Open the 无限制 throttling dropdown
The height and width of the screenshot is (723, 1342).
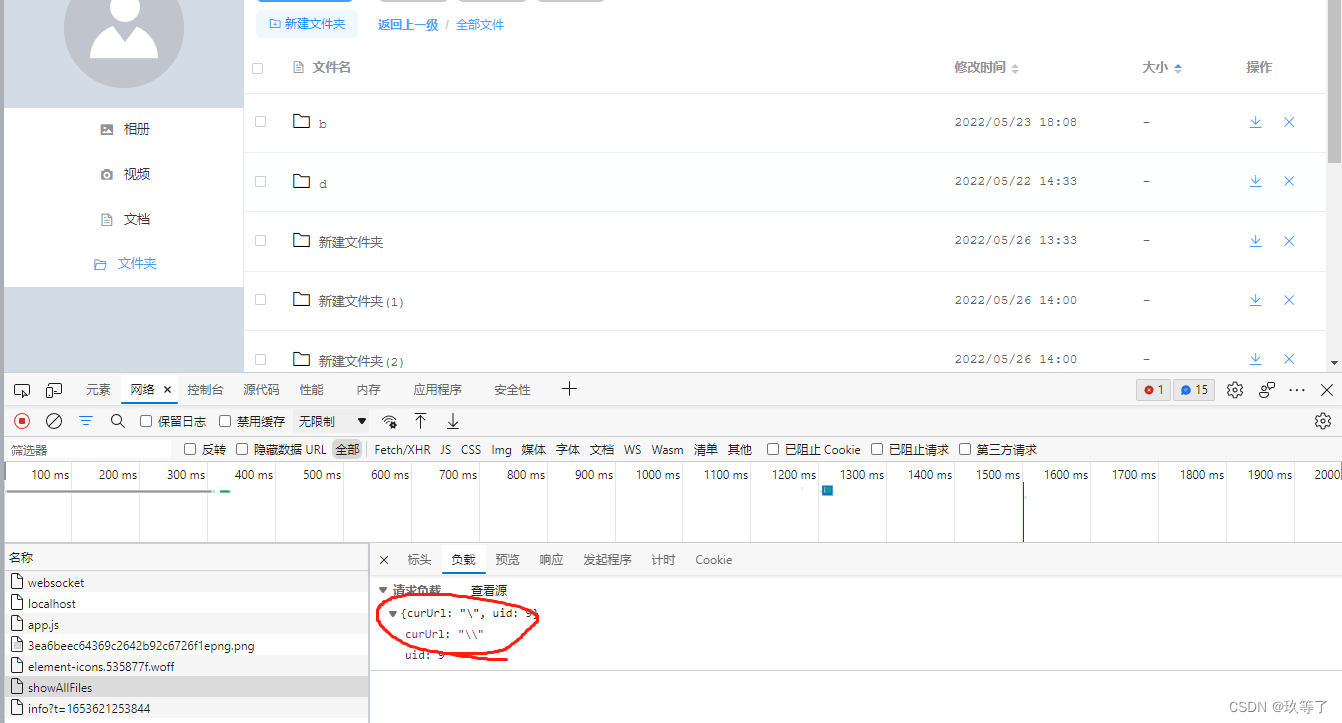click(x=330, y=421)
